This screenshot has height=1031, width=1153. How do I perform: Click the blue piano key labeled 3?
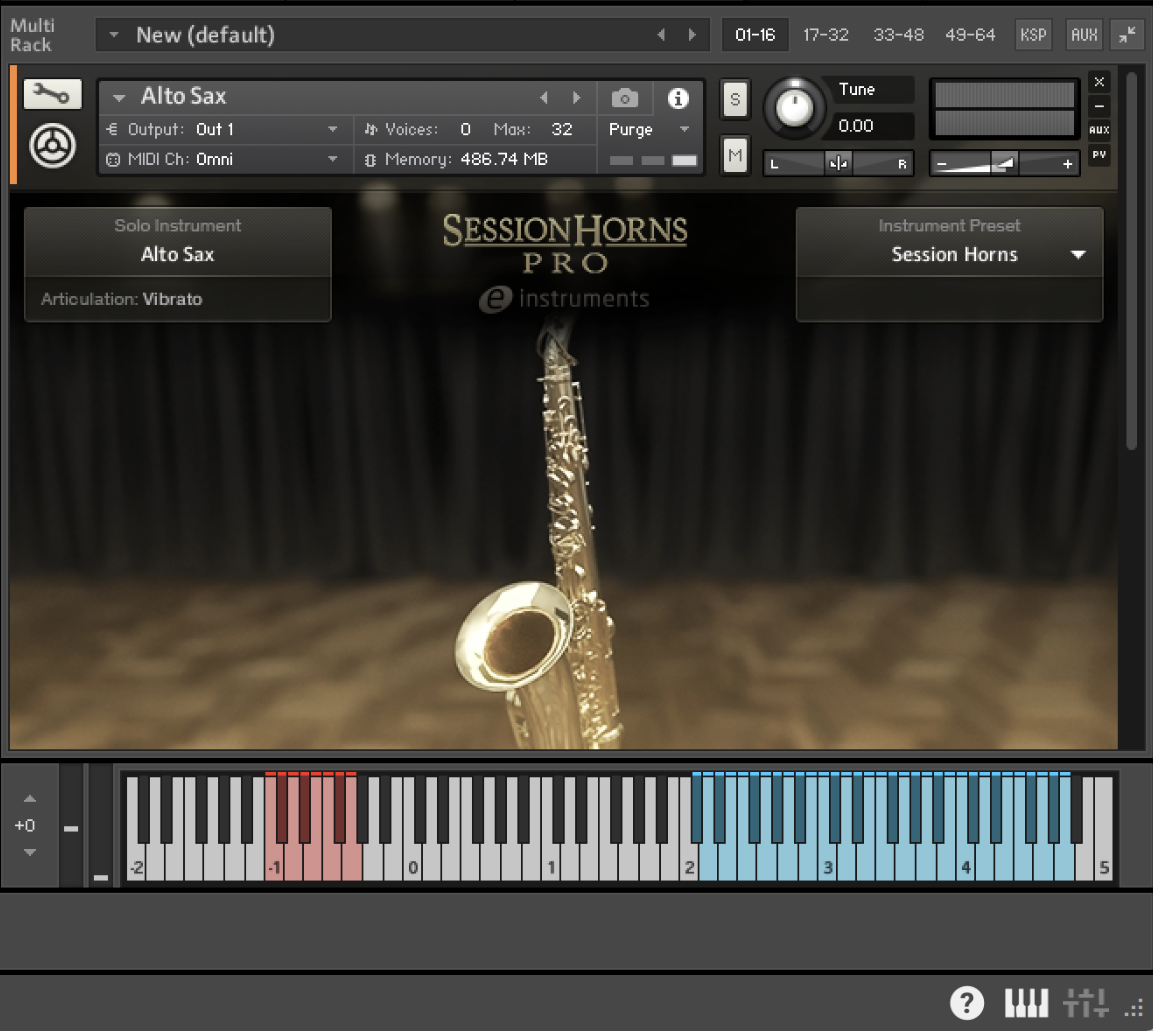coord(827,868)
